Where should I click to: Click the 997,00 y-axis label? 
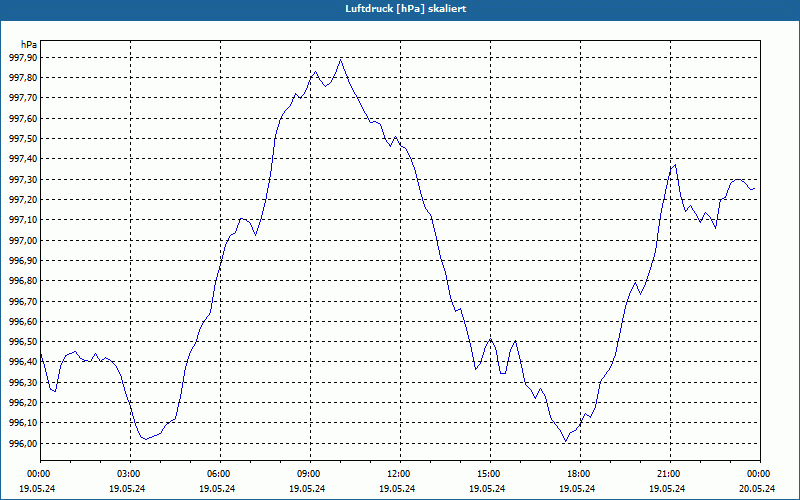click(23, 240)
